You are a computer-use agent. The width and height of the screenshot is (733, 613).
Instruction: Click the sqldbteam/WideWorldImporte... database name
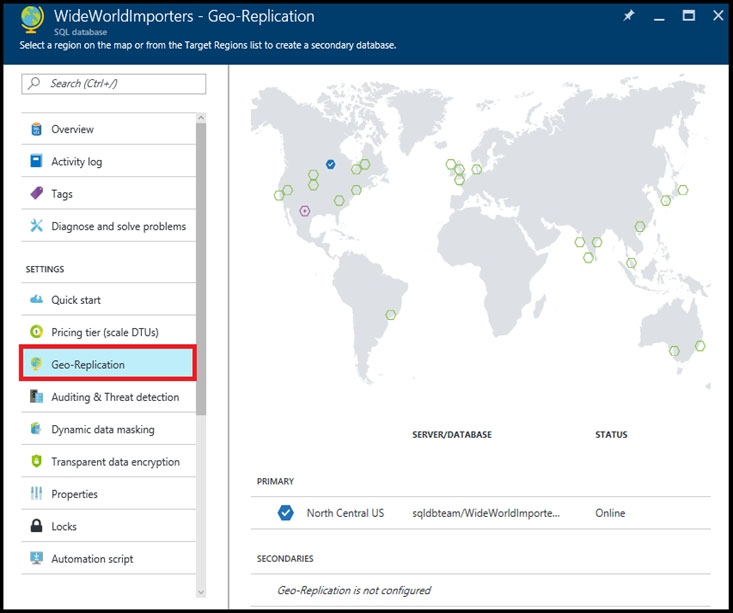(486, 513)
